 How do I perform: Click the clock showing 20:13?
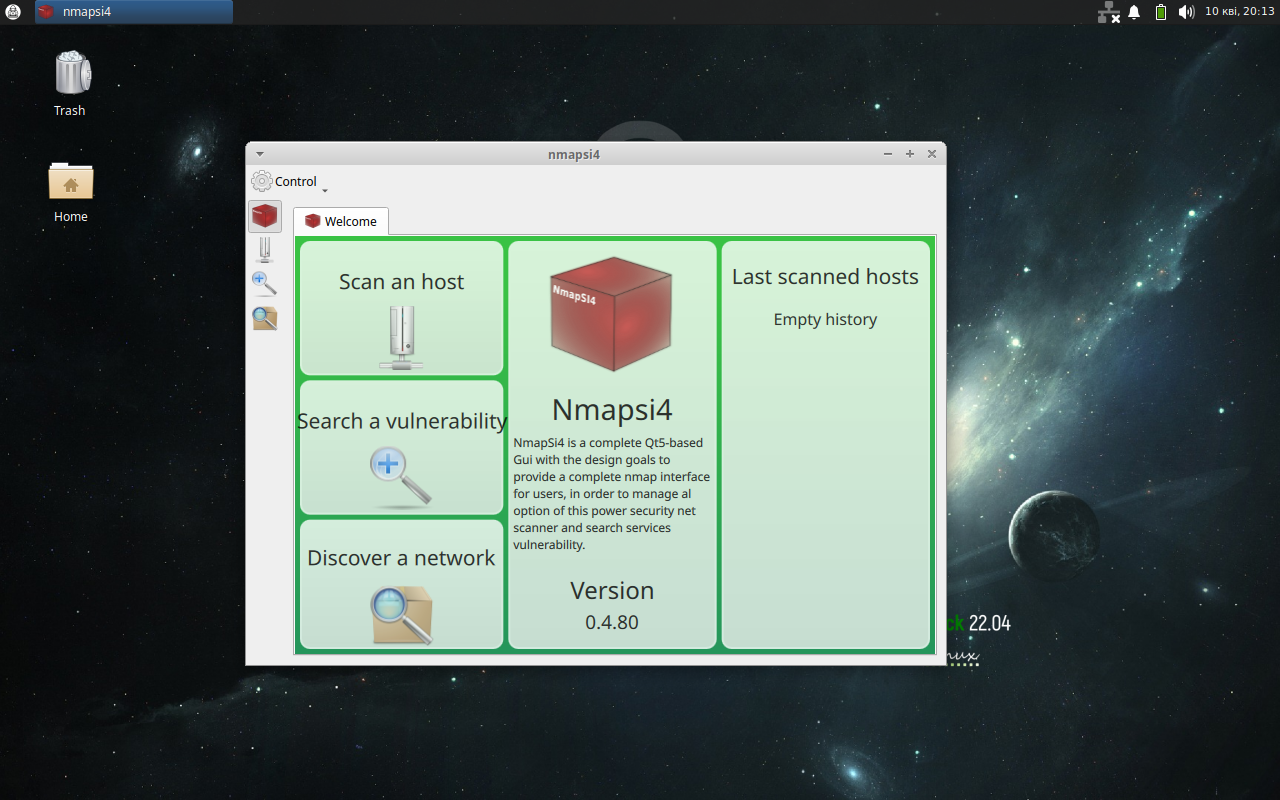1239,12
